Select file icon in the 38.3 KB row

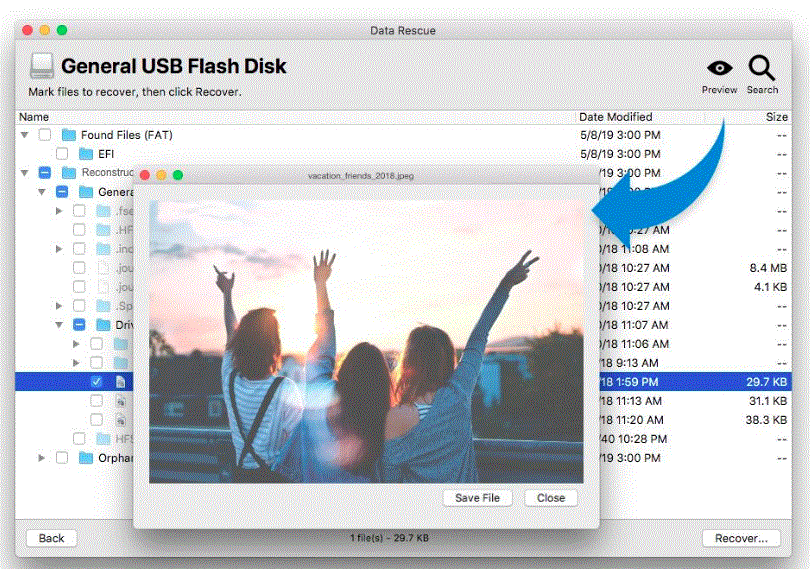pyautogui.click(x=120, y=420)
